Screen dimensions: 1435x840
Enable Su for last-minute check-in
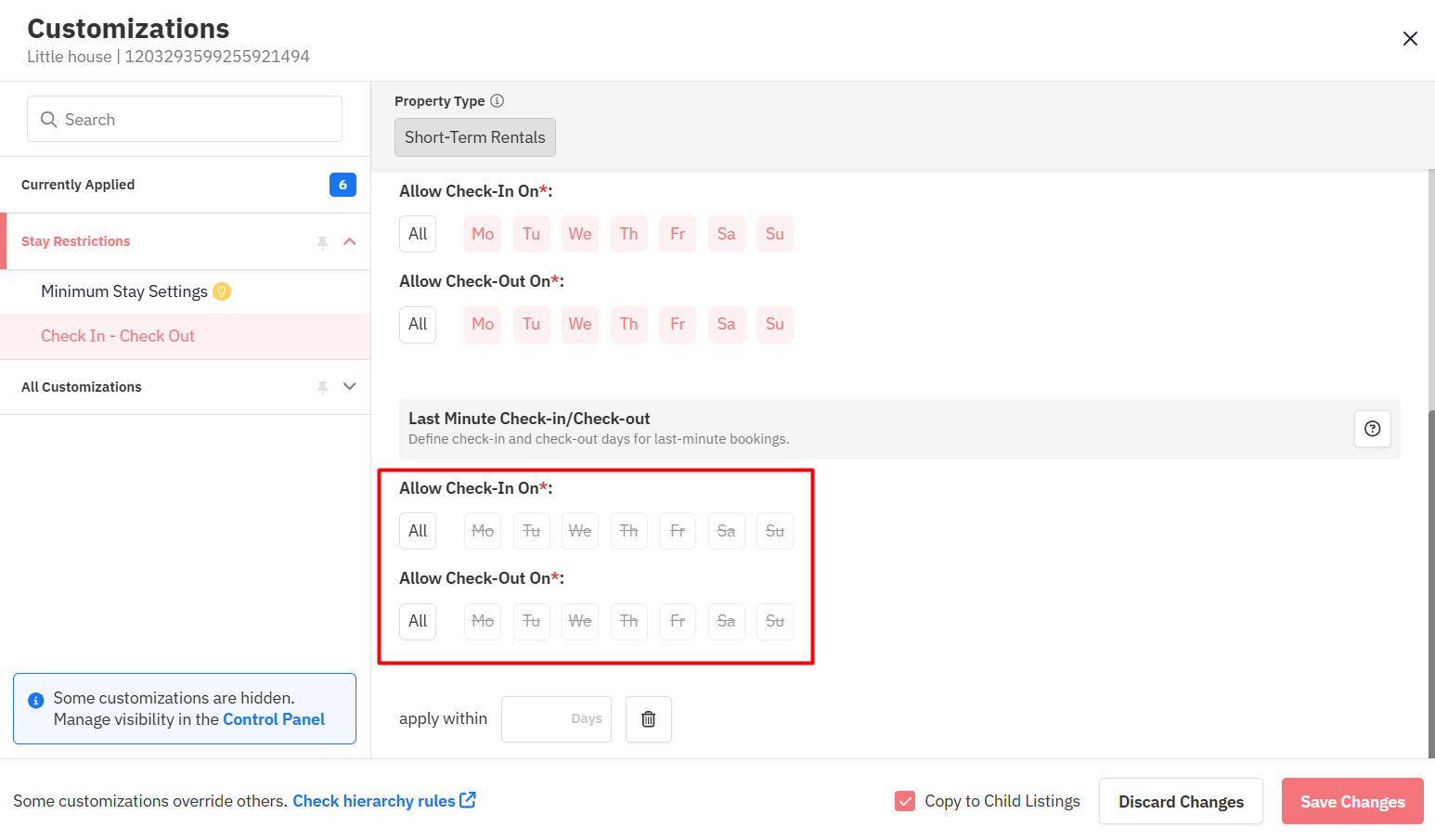775,531
